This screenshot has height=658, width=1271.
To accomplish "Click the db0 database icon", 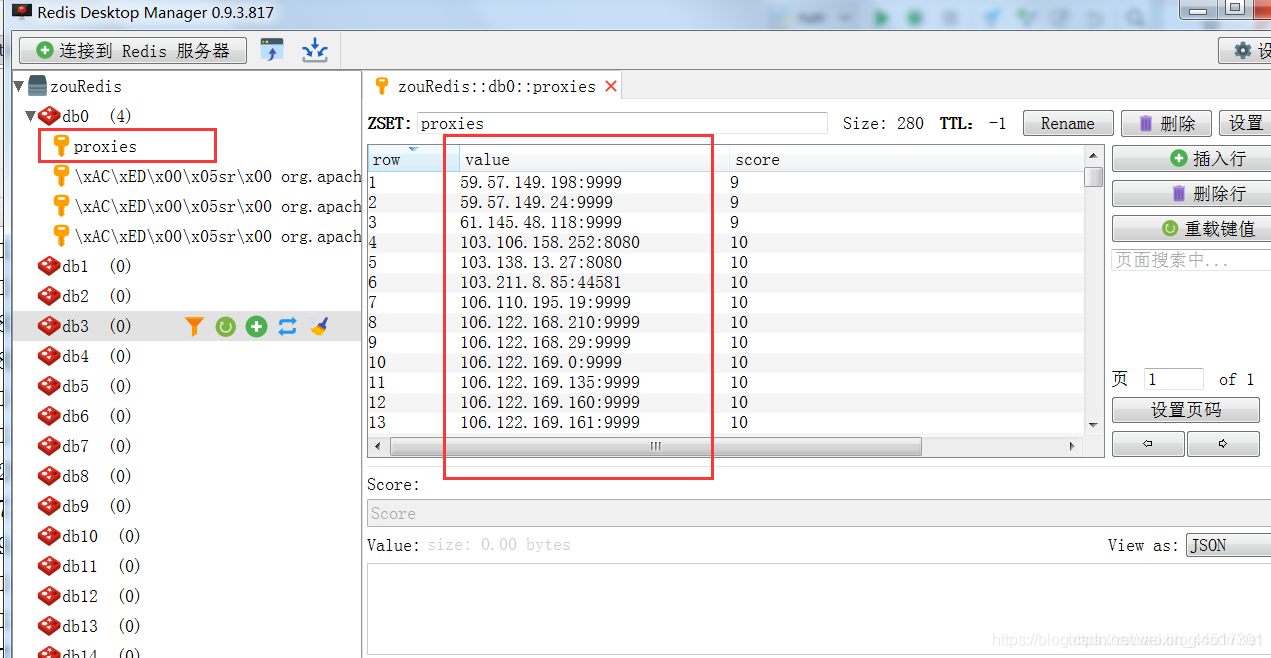I will point(49,116).
